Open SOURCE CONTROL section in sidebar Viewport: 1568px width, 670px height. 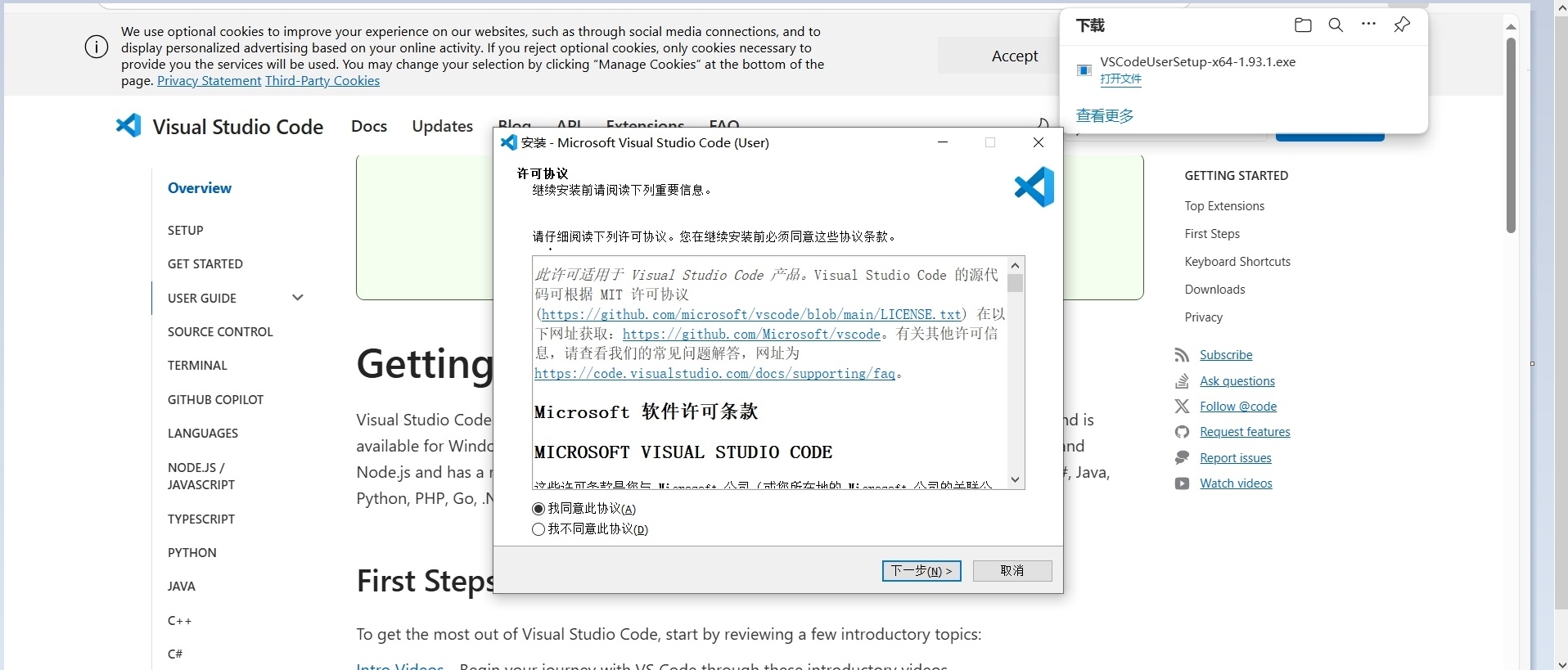pos(220,332)
